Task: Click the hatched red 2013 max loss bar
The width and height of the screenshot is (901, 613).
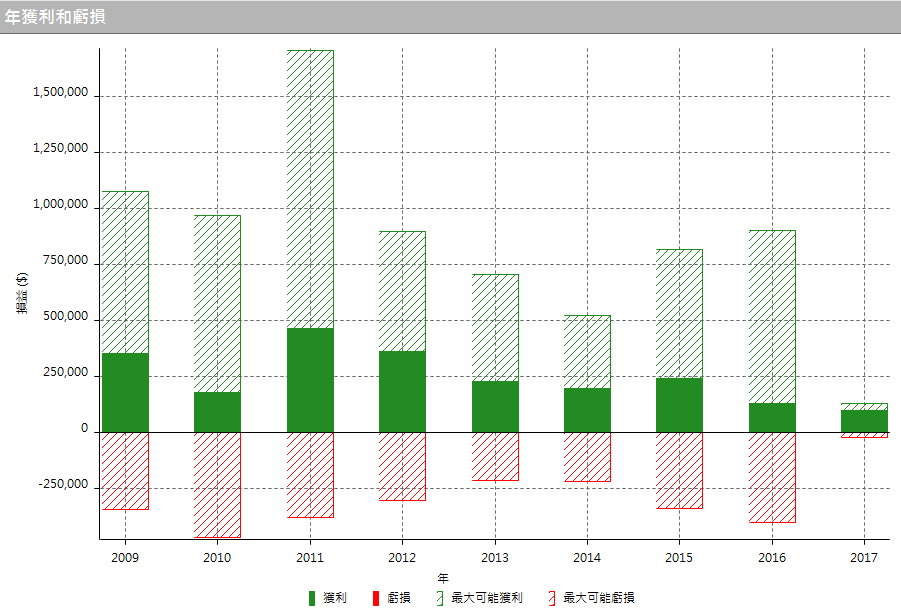Action: 495,456
